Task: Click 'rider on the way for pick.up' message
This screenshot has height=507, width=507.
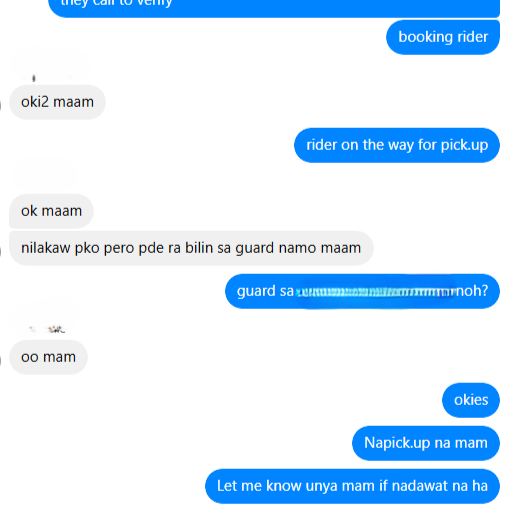Action: point(397,145)
